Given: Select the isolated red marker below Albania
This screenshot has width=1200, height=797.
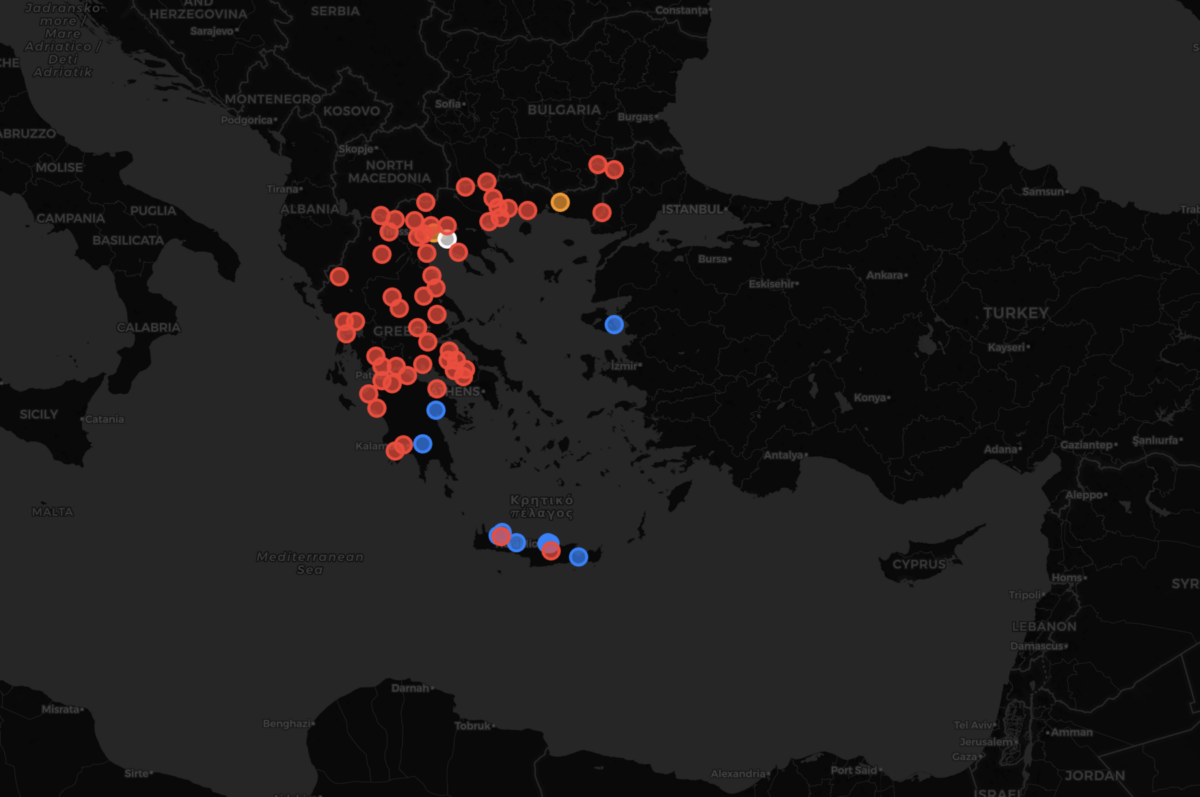Looking at the screenshot, I should click(339, 277).
